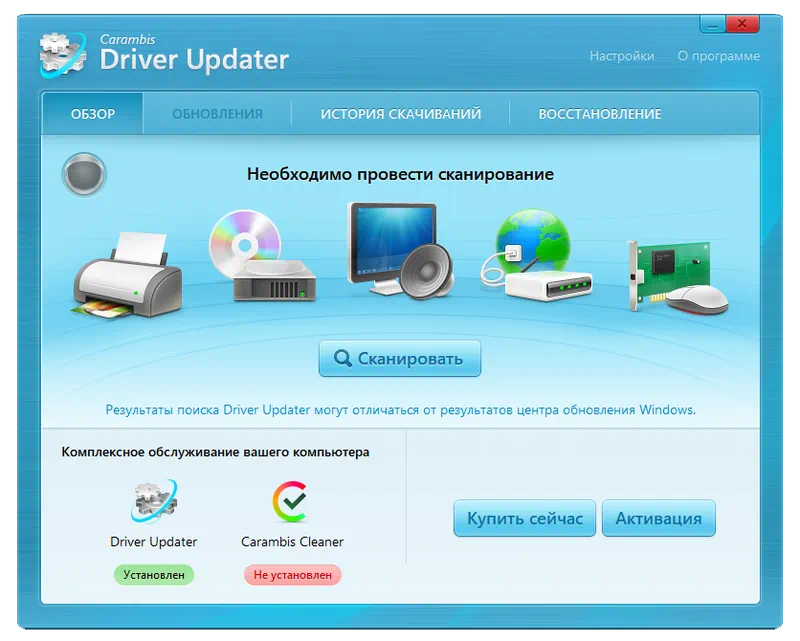The width and height of the screenshot is (800, 641).
Task: Click the Driver Updater product label
Action: pos(154,541)
